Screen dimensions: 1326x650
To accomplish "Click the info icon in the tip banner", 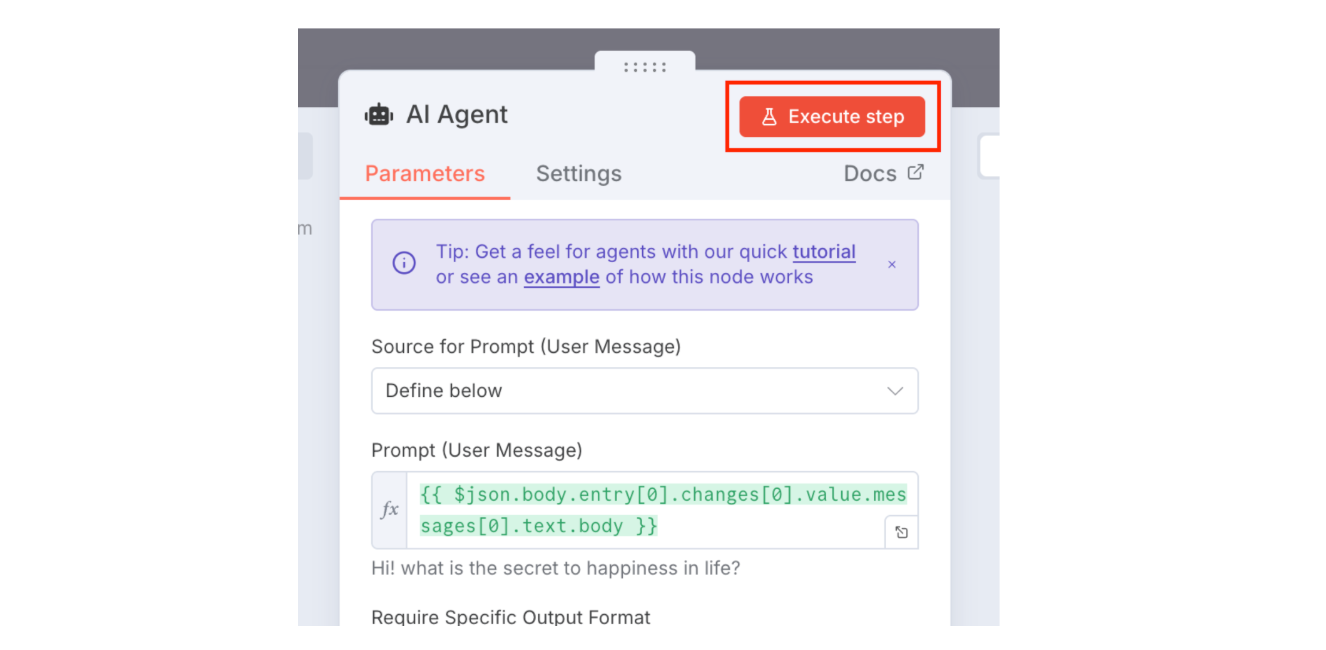I will [404, 263].
